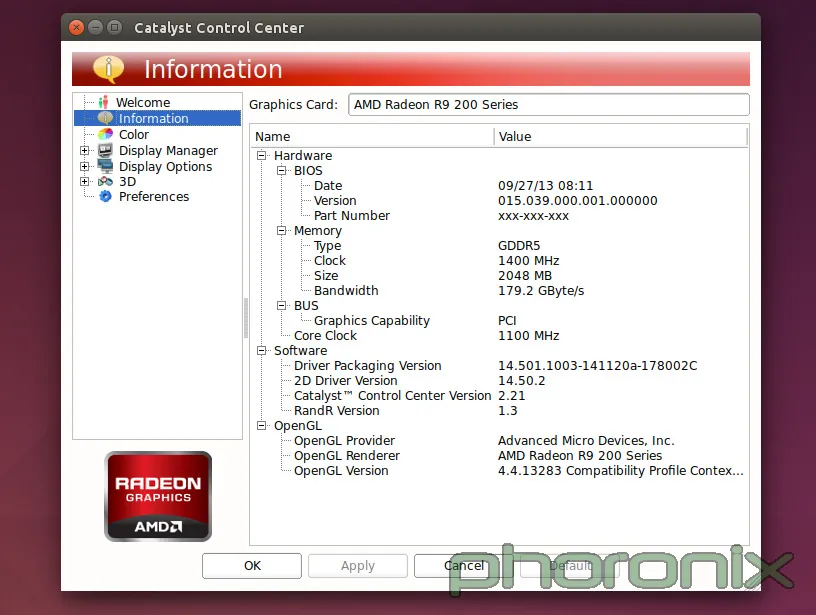
Task: Collapse the OpenGL section
Action: (x=262, y=426)
